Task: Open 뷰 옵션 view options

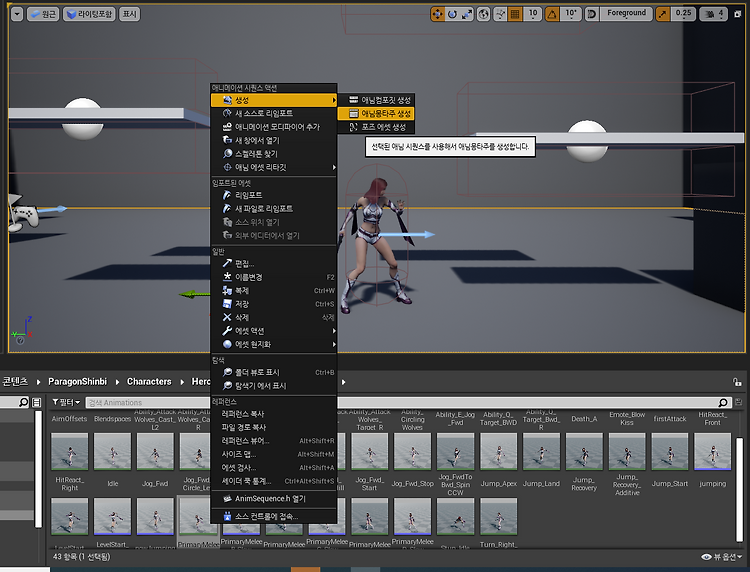Action: click(x=721, y=557)
